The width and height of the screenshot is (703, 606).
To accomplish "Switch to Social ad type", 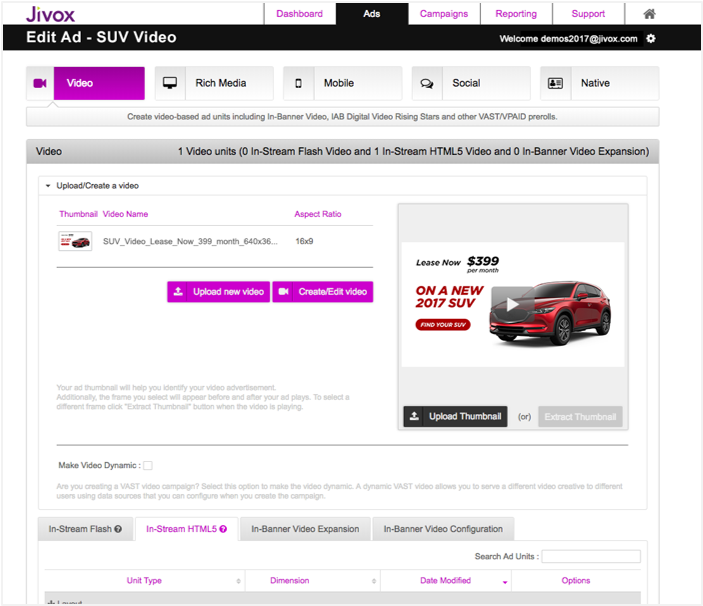I will [471, 83].
